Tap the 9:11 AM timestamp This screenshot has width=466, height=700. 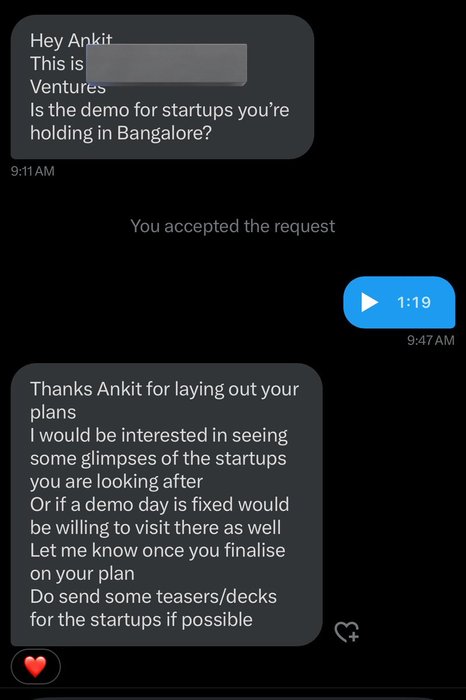tap(33, 171)
